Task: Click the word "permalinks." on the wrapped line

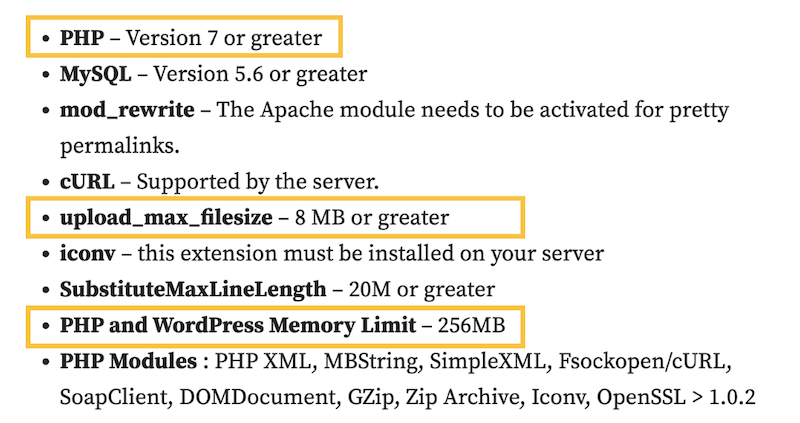Action: click(x=119, y=146)
